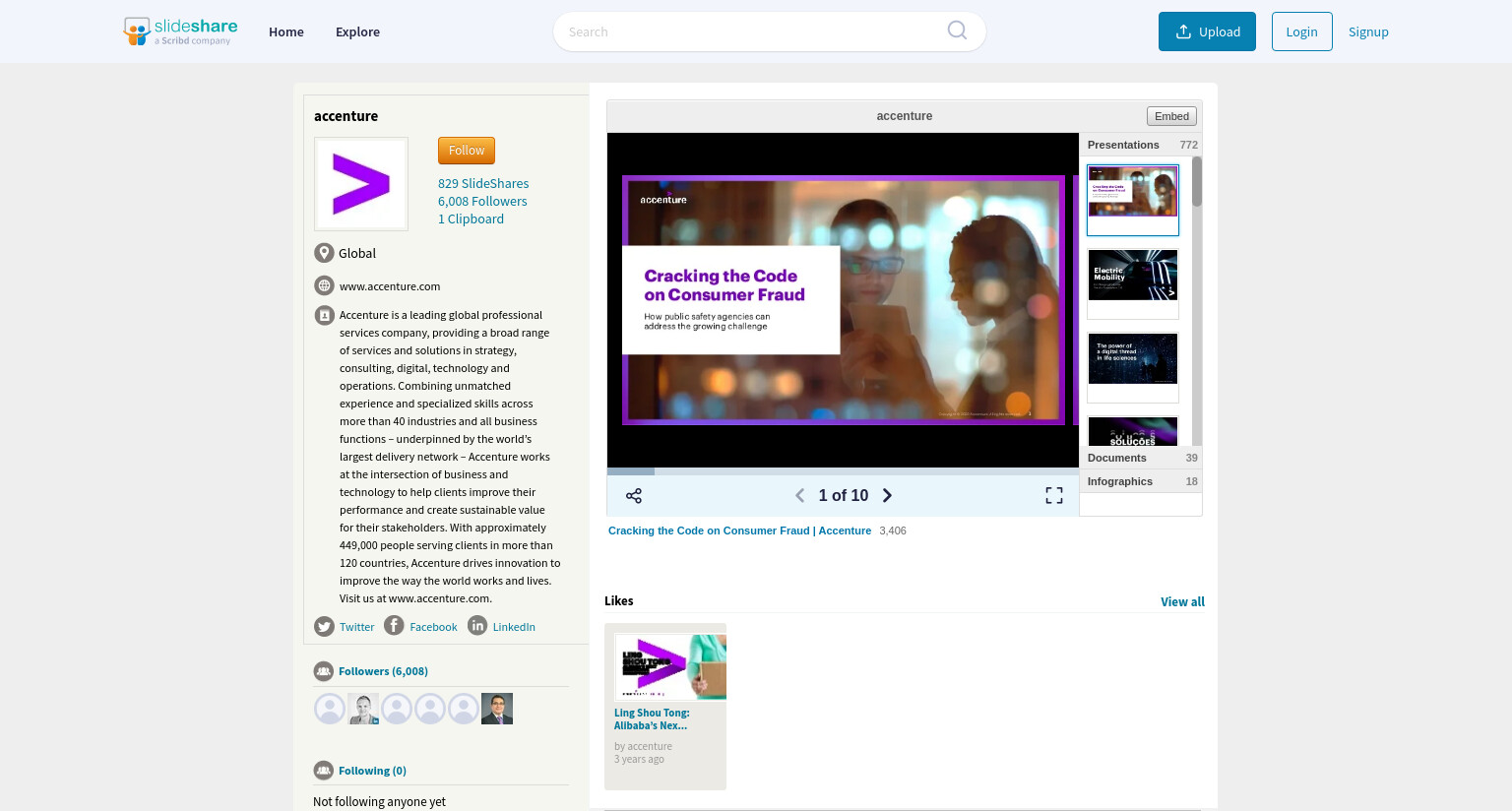
Task: Open Accenture's Twitter icon
Action: pyautogui.click(x=324, y=626)
